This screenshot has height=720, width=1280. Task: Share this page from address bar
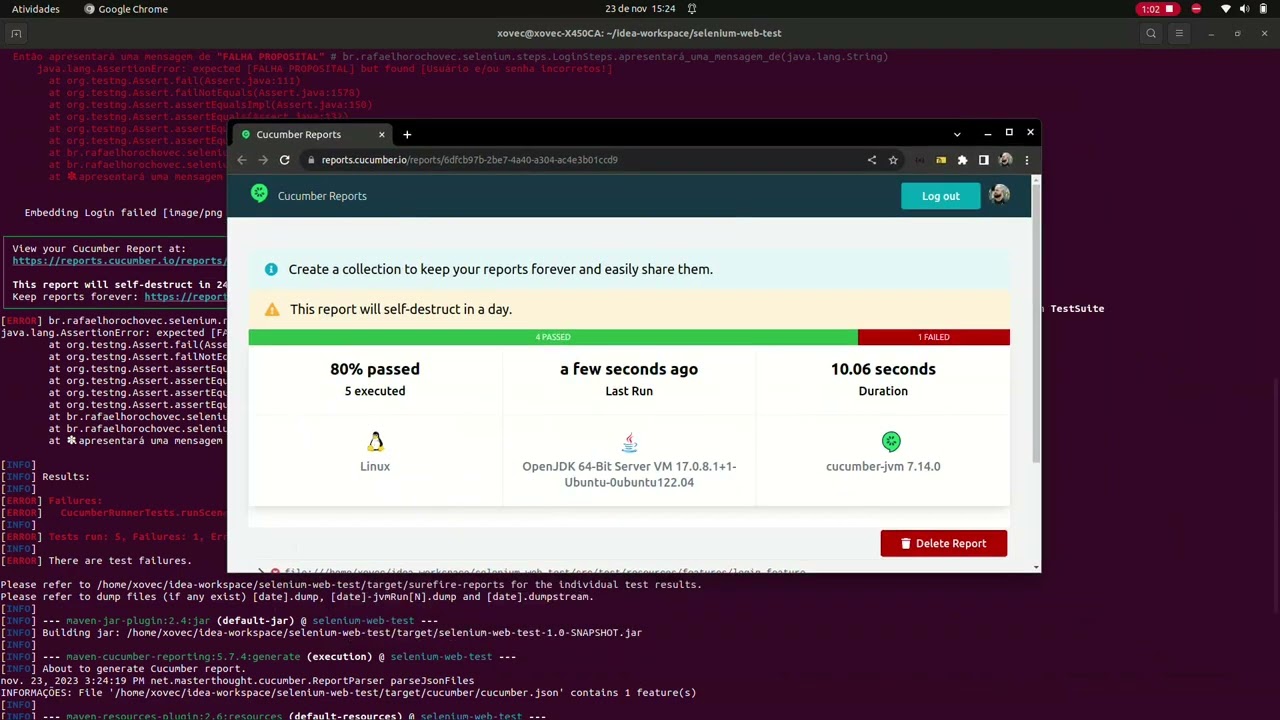click(872, 160)
